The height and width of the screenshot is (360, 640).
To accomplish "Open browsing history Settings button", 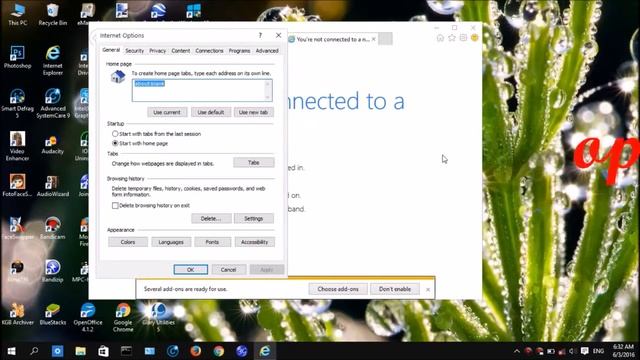I will 253,219.
